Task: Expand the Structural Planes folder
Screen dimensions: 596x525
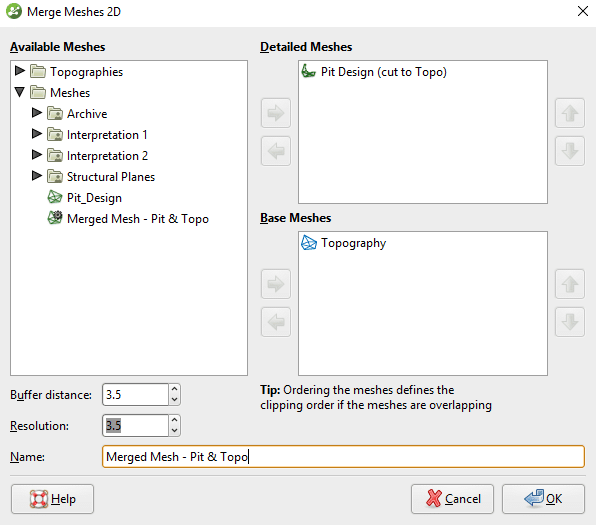Action: (x=37, y=176)
